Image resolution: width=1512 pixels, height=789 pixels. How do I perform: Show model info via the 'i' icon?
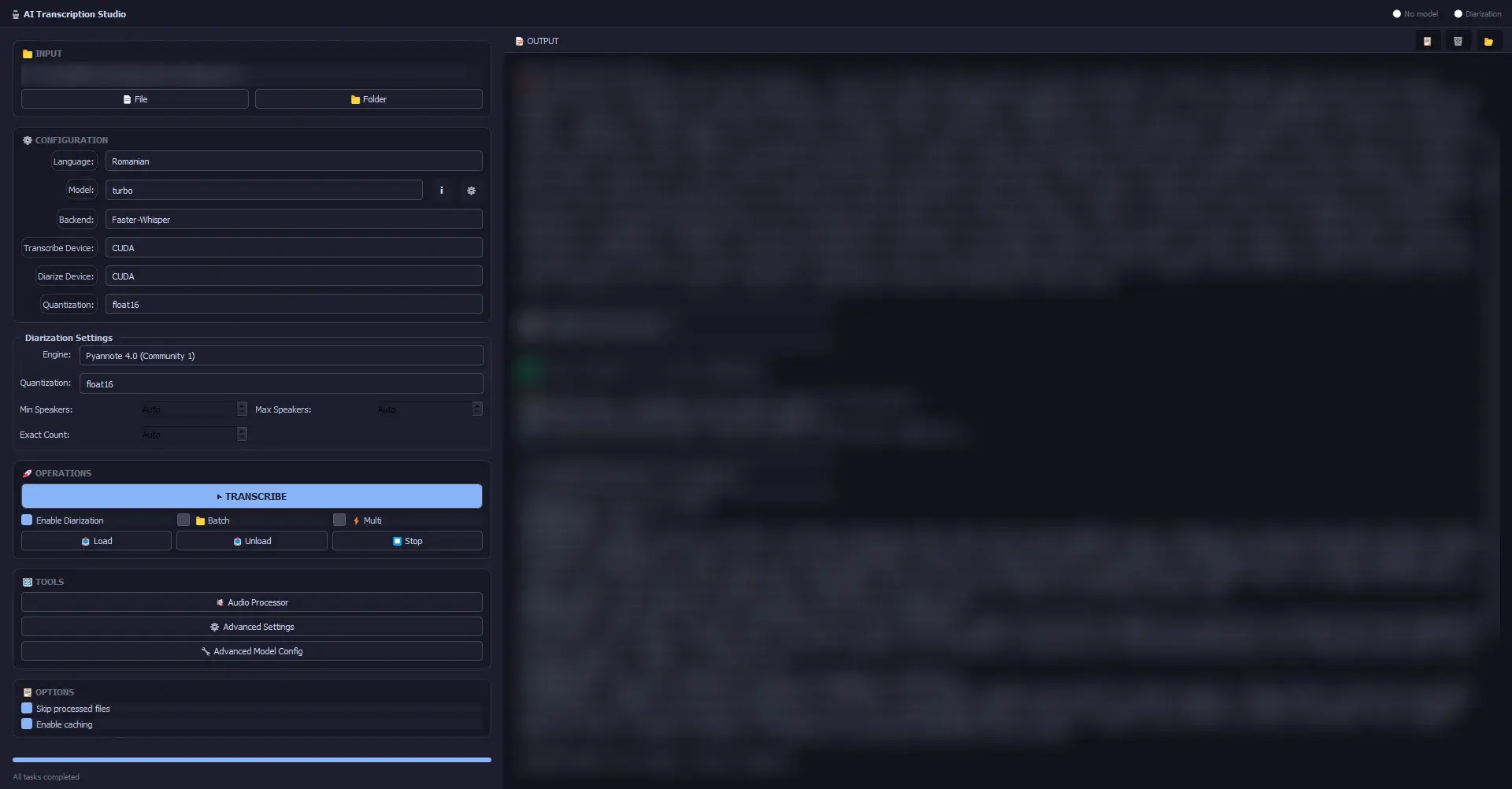tap(441, 191)
